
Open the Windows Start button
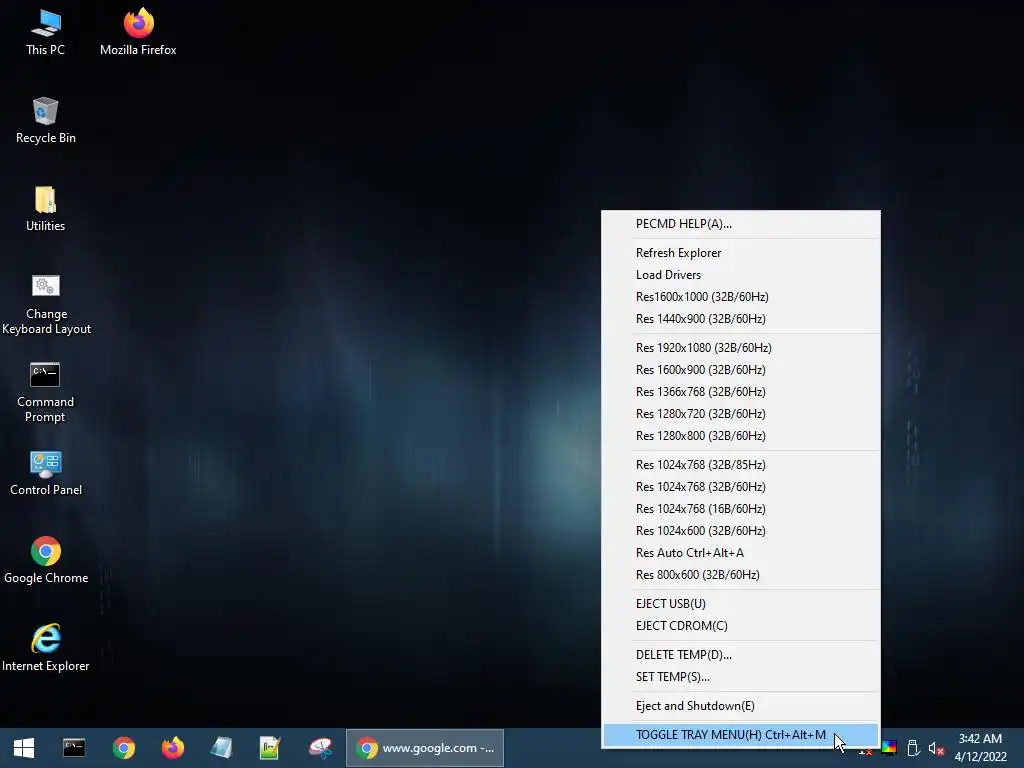pos(24,748)
